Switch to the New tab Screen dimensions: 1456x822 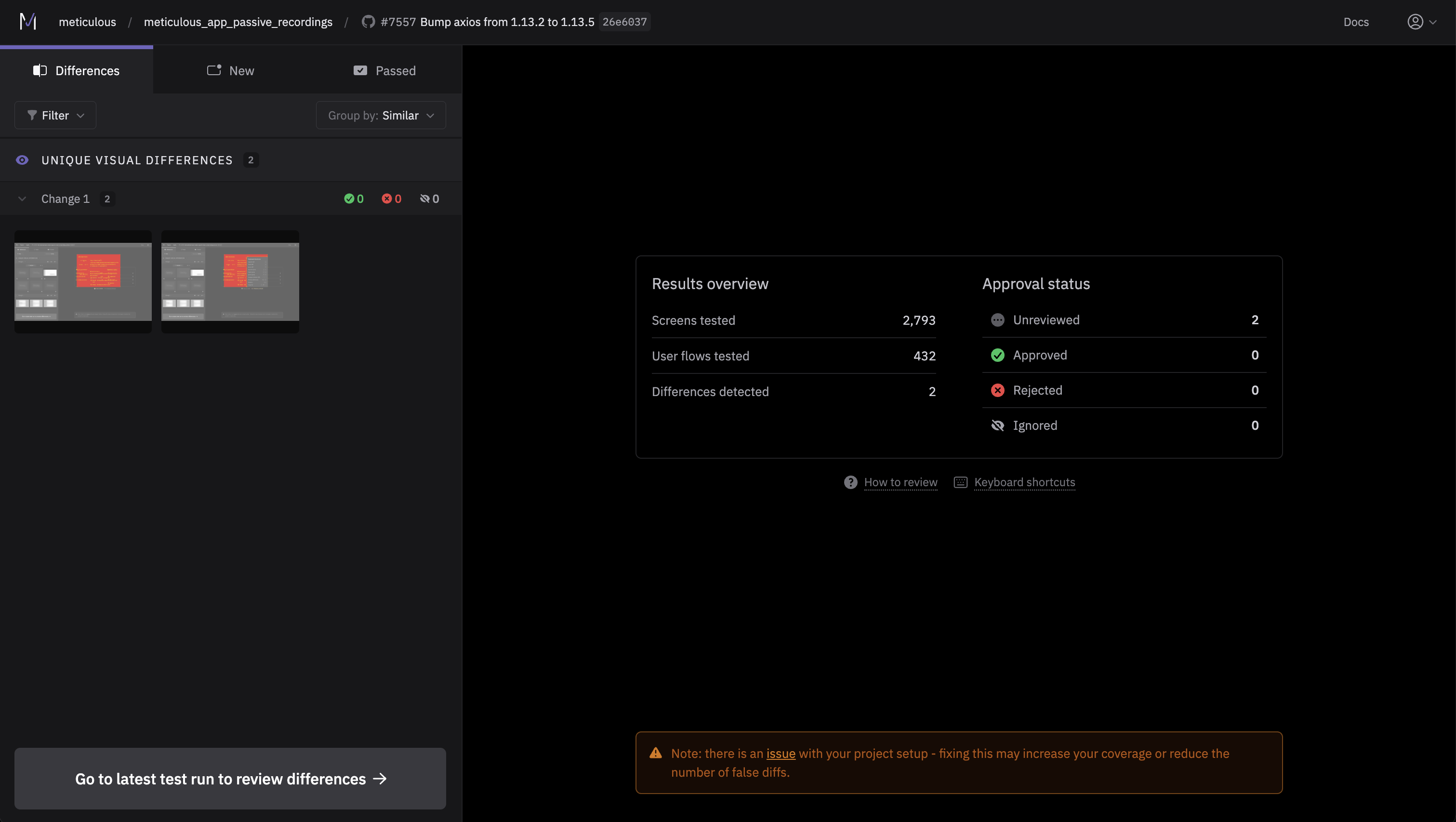tap(230, 71)
